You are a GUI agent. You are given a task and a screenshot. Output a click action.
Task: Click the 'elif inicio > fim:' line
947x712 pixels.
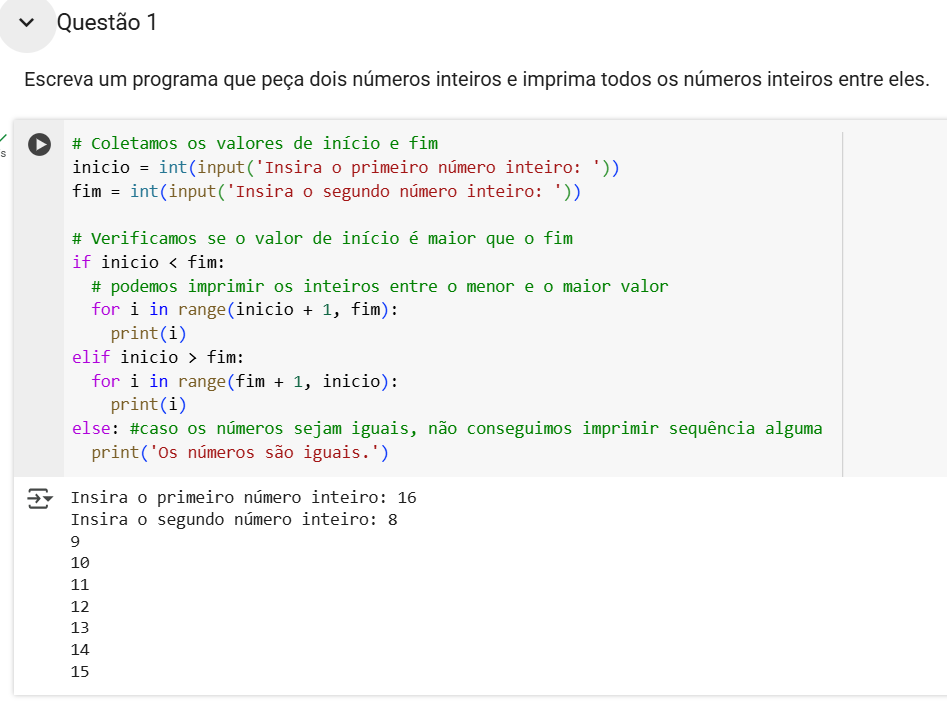(x=158, y=358)
